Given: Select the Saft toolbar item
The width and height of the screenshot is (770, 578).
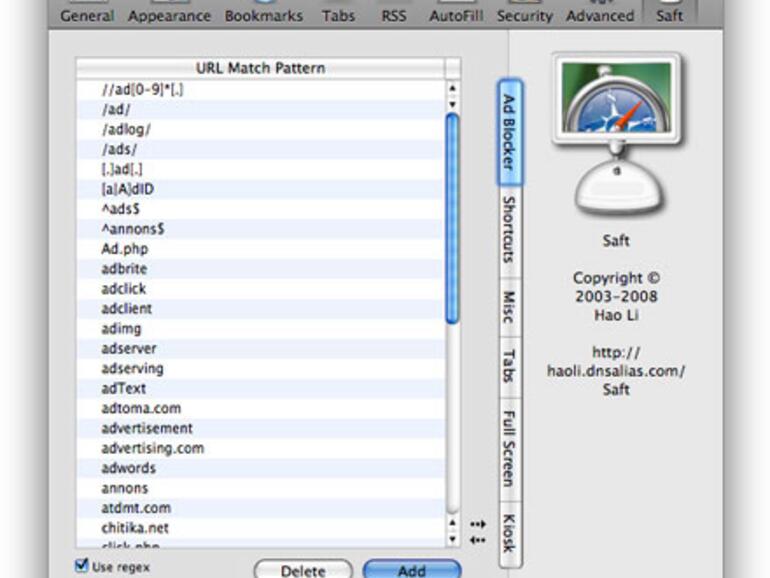Looking at the screenshot, I should (669, 13).
